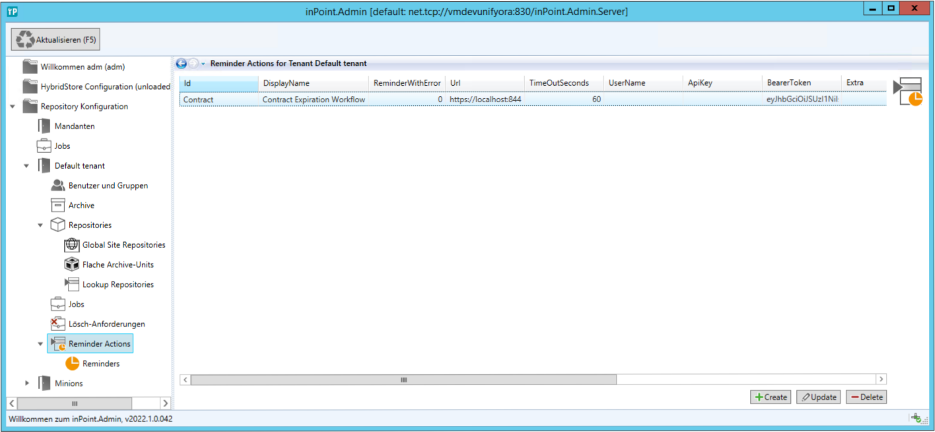Viewport: 935px width, 432px height.
Task: Click the large Reminder Actions icon at top right
Action: [x=907, y=92]
